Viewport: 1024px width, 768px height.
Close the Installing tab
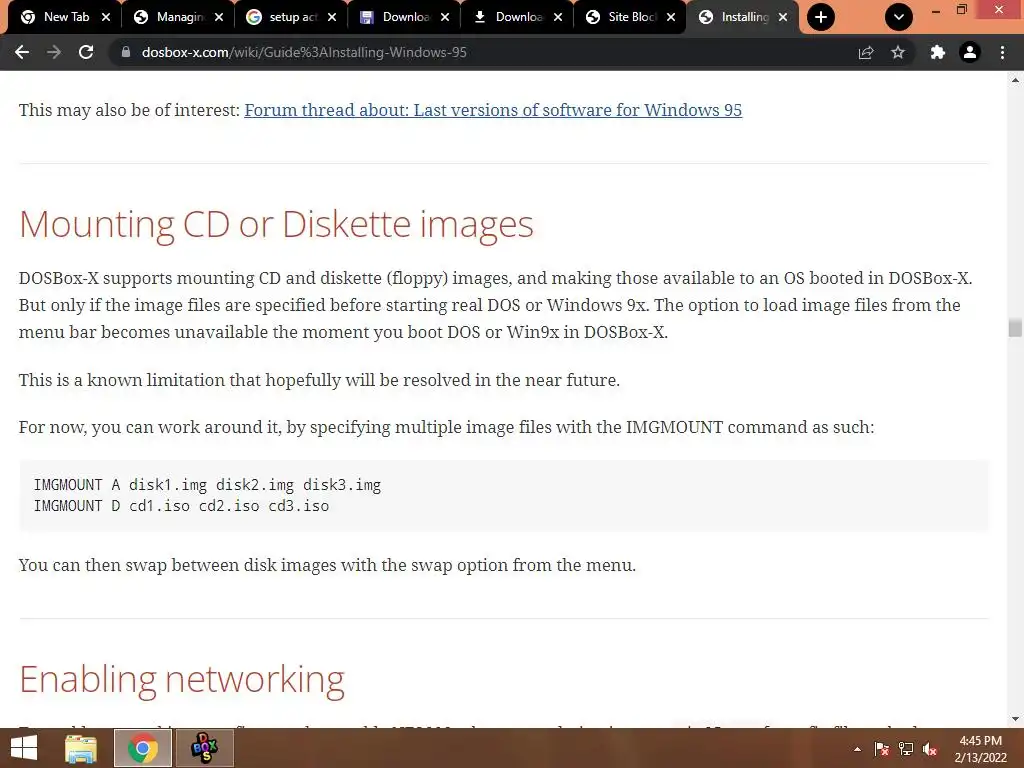[783, 17]
